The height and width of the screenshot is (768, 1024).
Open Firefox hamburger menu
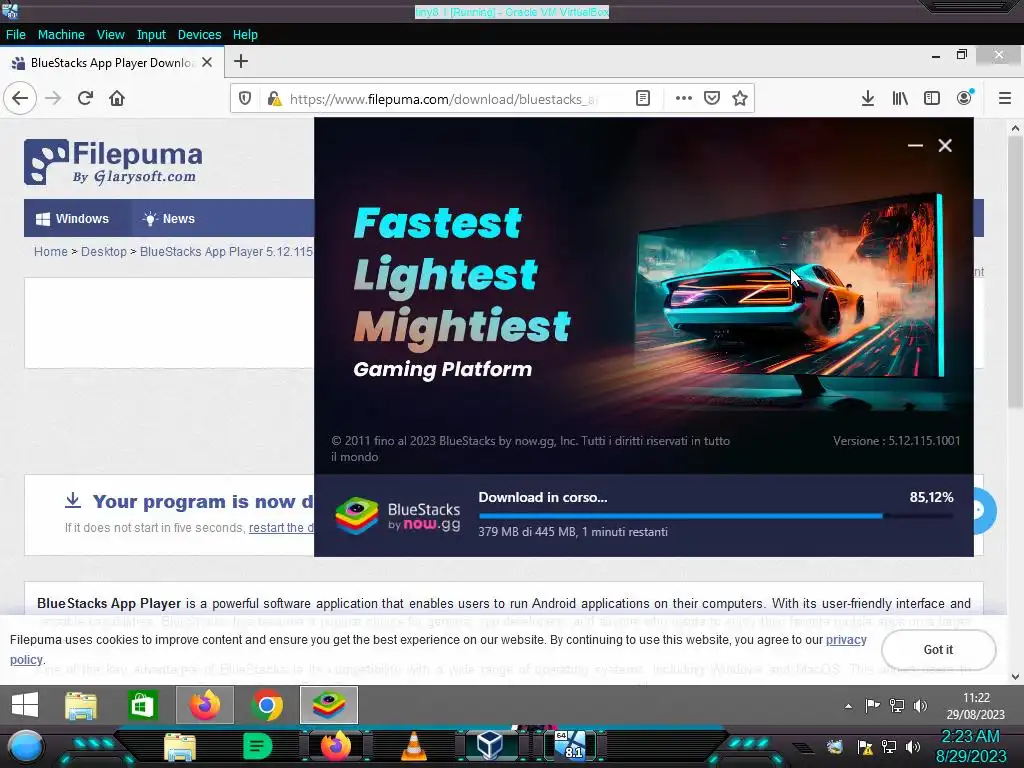(1005, 99)
